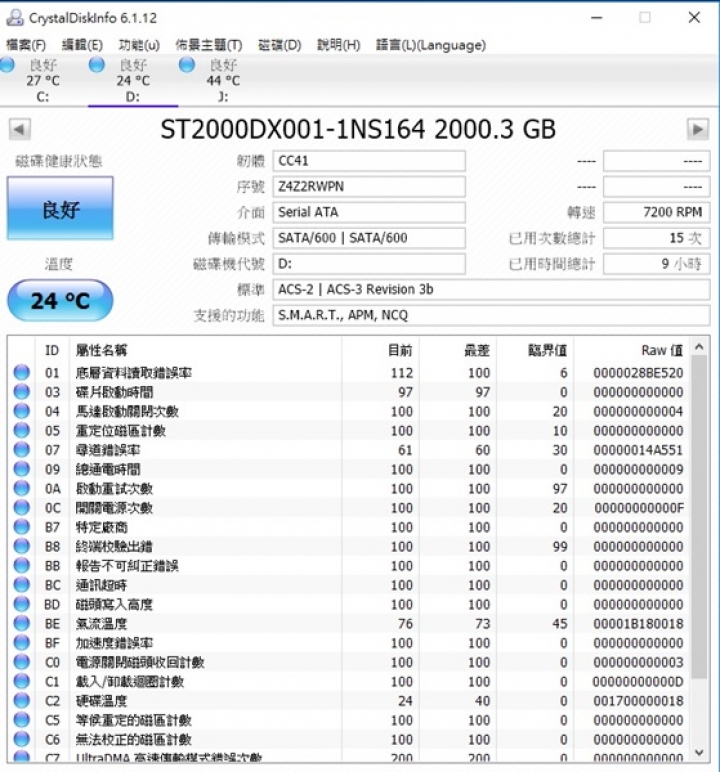Screen dimensions: 720x772
Task: Click the power on count 15 次 field
Action: coord(656,238)
